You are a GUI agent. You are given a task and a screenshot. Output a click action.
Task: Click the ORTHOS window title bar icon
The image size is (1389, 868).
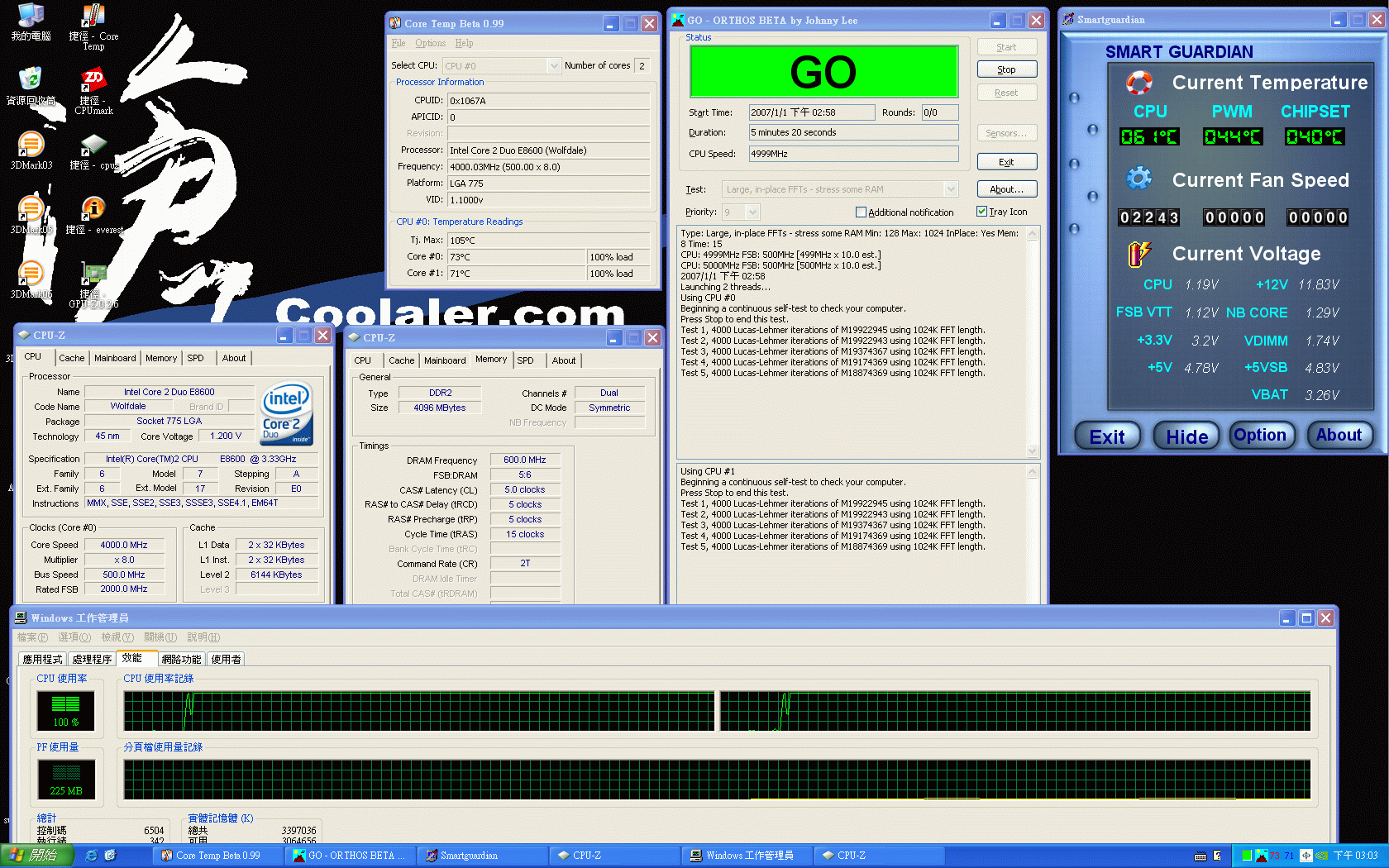(x=678, y=20)
